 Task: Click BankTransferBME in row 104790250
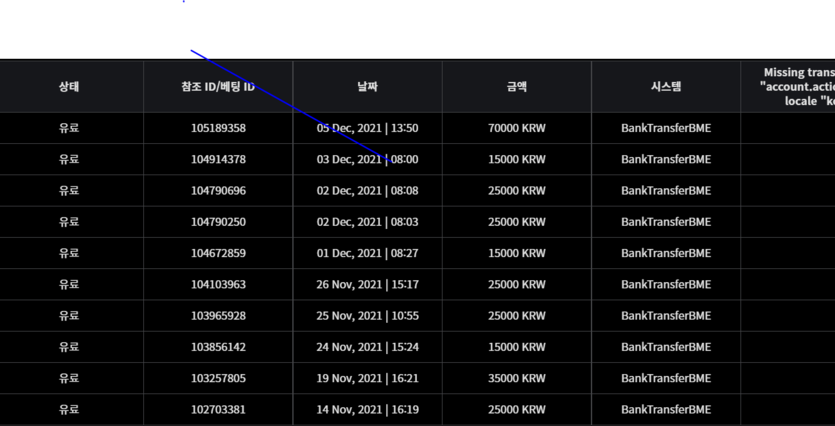(x=666, y=222)
